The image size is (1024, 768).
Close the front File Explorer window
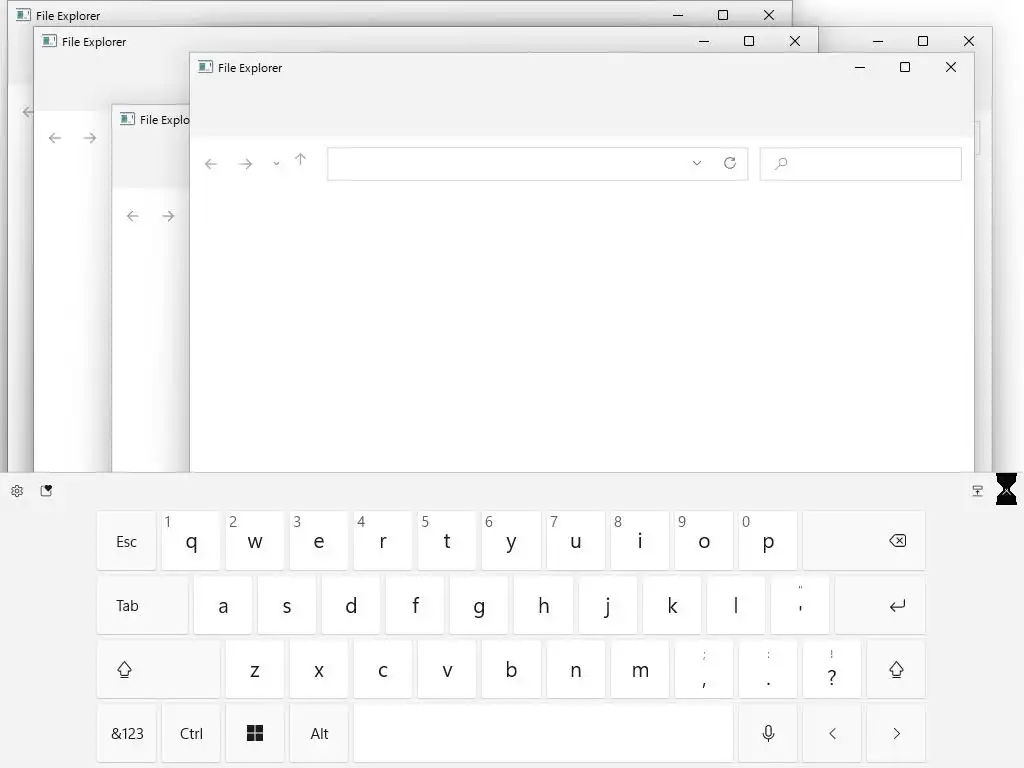point(951,67)
